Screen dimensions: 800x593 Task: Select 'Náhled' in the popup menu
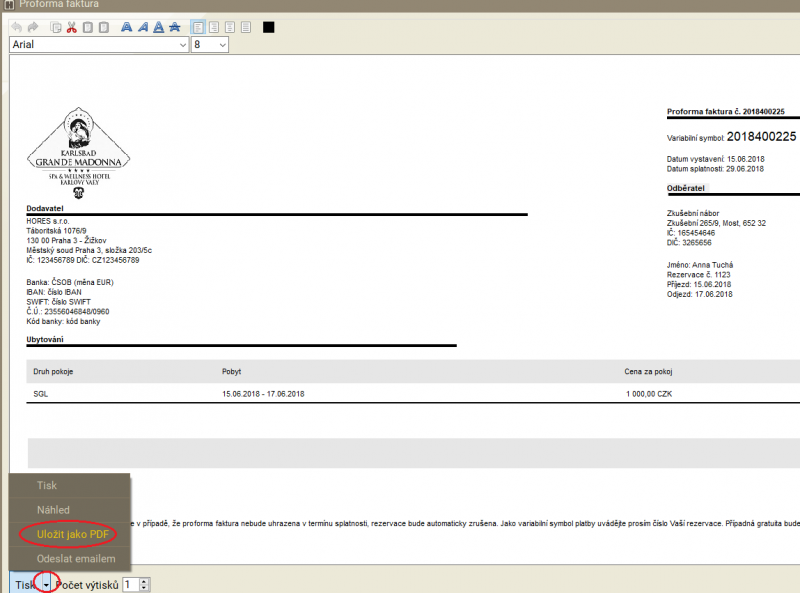[54, 510]
